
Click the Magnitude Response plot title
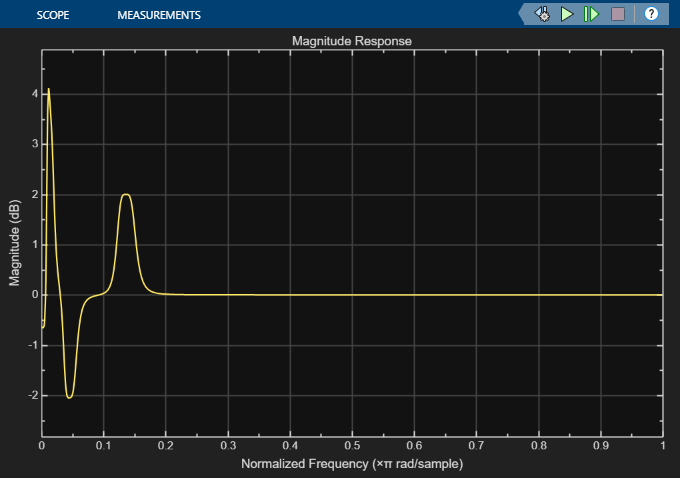click(351, 41)
